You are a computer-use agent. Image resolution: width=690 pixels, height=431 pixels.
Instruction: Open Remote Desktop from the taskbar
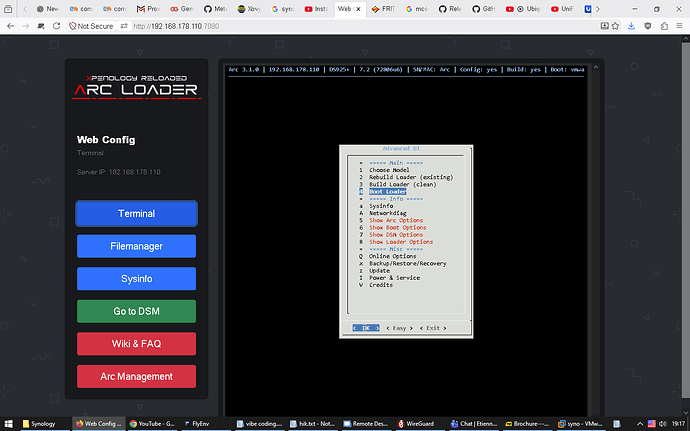click(366, 424)
